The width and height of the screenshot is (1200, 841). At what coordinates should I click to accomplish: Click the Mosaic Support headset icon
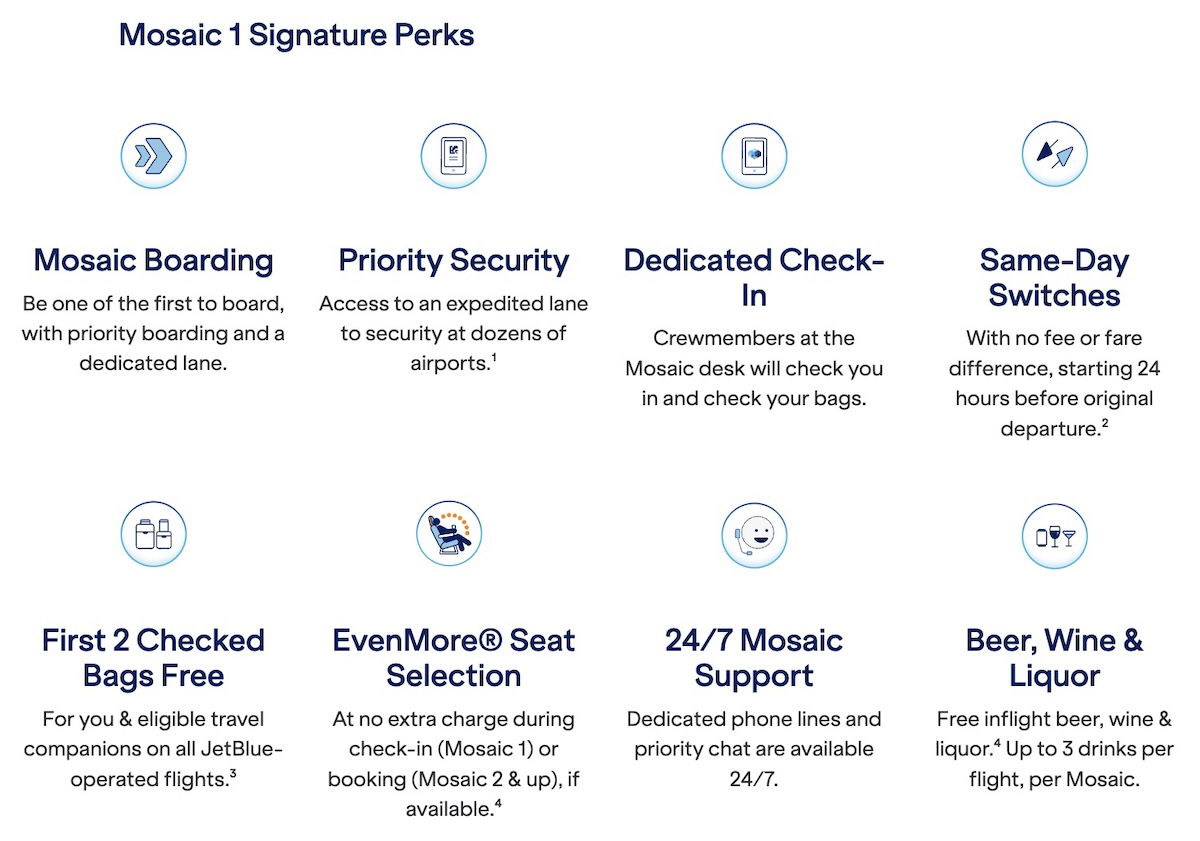(754, 534)
